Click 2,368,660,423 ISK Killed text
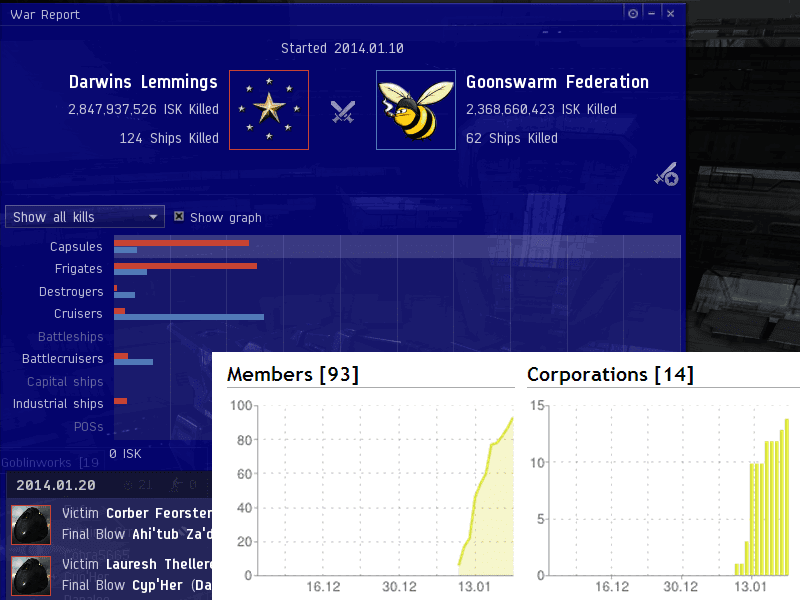Image resolution: width=800 pixels, height=600 pixels. [541, 109]
